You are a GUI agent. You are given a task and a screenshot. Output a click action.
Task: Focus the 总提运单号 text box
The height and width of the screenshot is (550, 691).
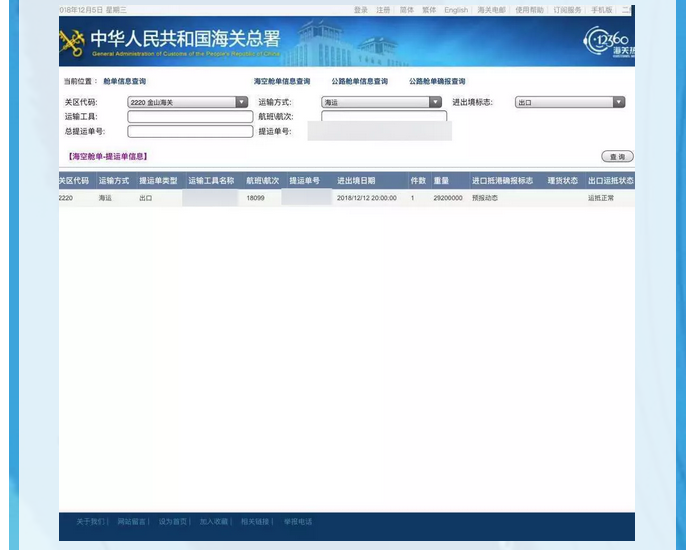(190, 131)
